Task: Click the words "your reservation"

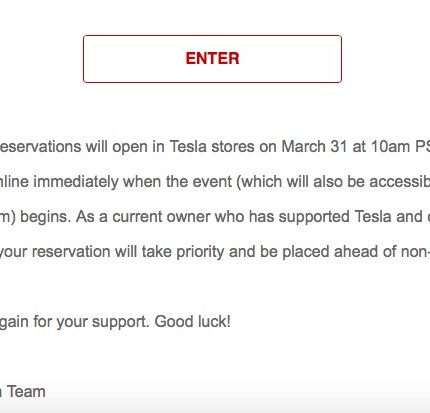Action: click(55, 252)
